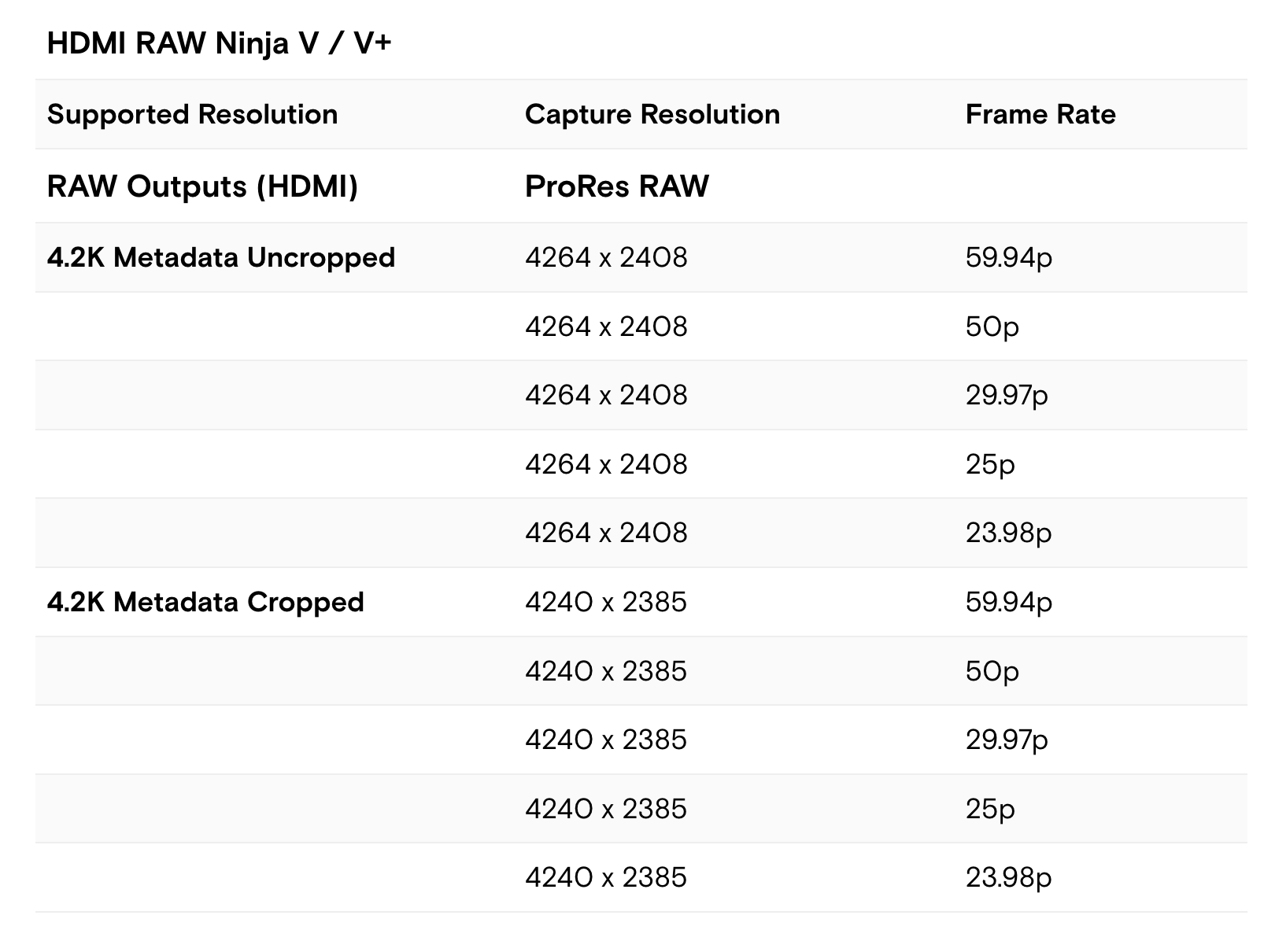Click the 25p cell beside 4264 x 2408
Screen dimensions: 1264x952
coord(989,464)
